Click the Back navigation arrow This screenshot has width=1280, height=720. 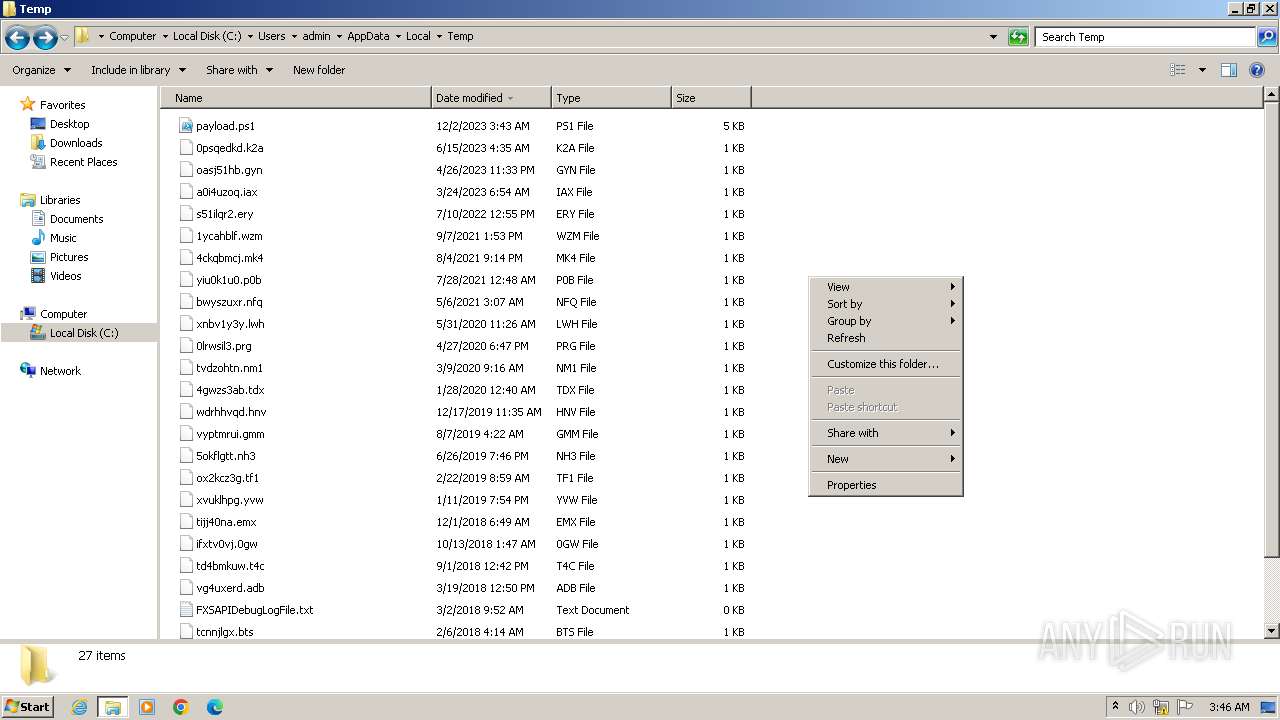click(x=17, y=37)
